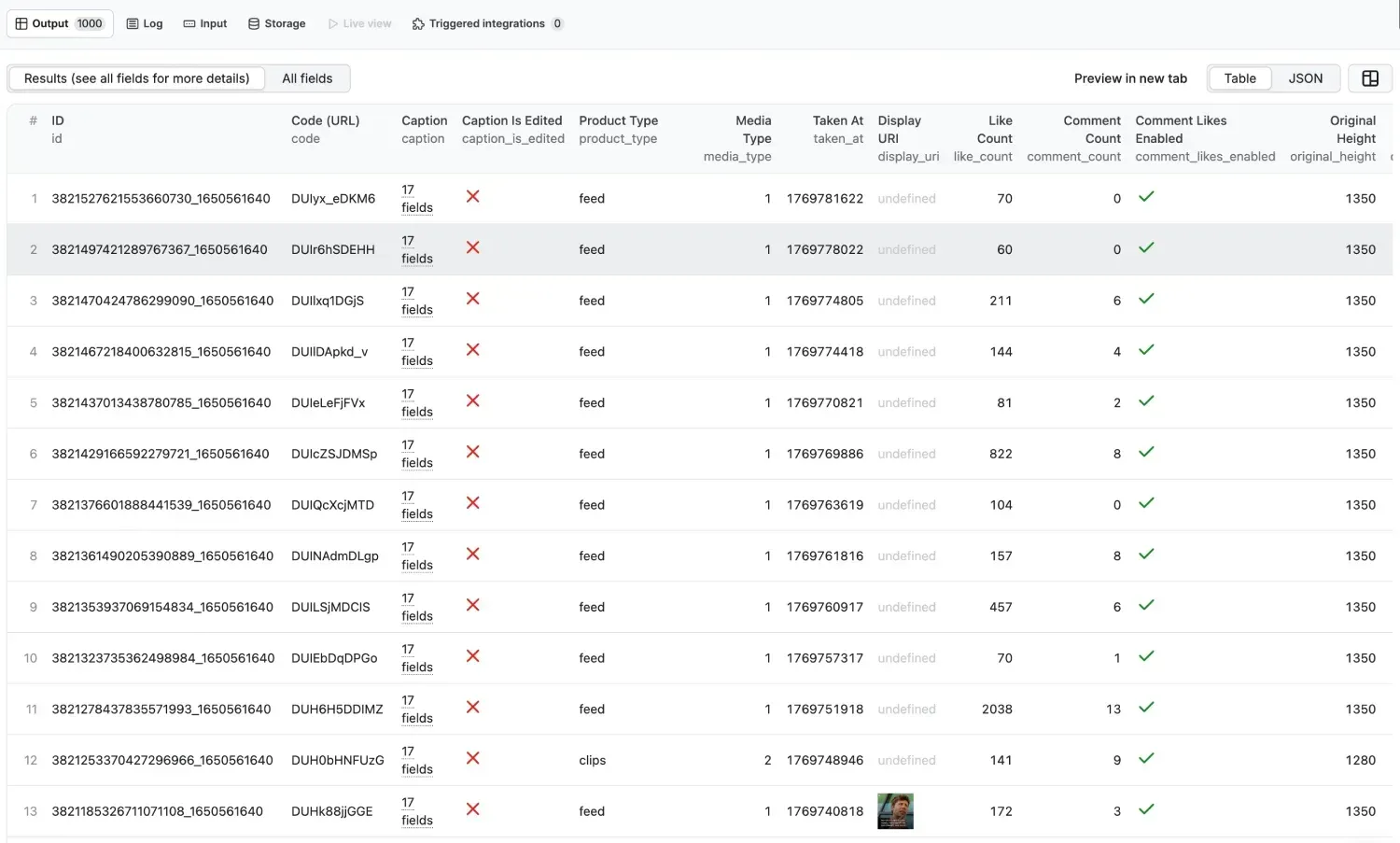Select Results (see all fields) view
1400x843 pixels.
(136, 78)
